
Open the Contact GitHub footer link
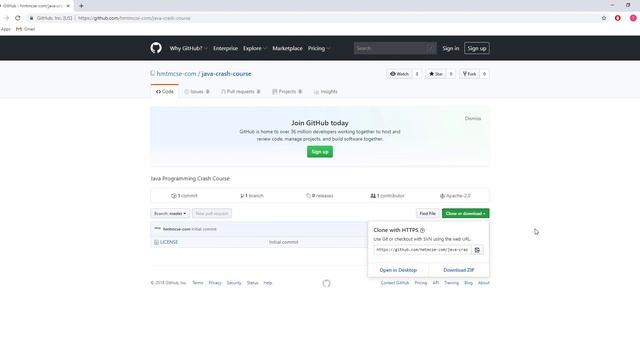click(x=395, y=283)
